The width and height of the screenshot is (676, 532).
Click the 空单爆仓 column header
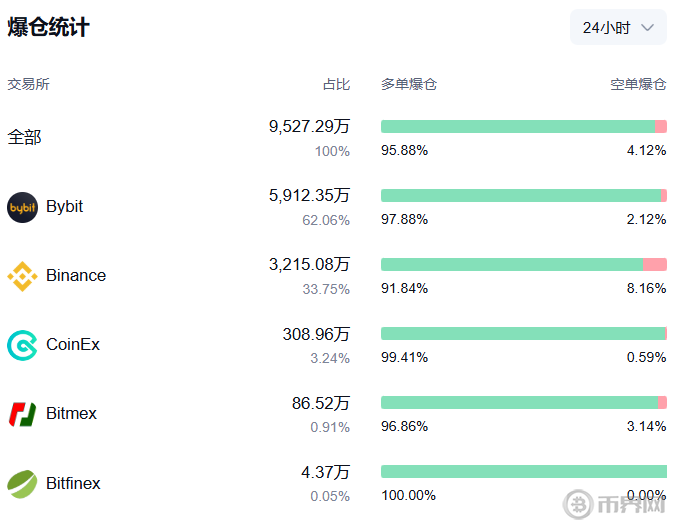[x=638, y=84]
